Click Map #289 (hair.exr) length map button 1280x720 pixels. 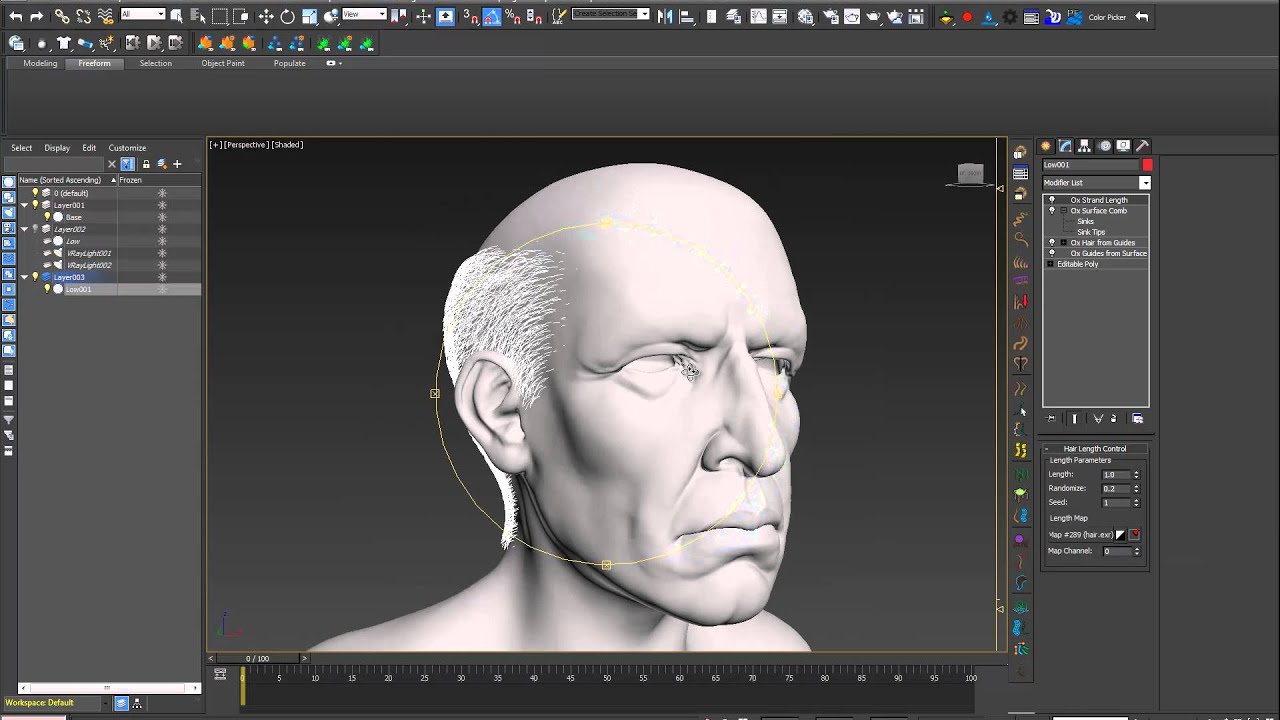click(1081, 535)
